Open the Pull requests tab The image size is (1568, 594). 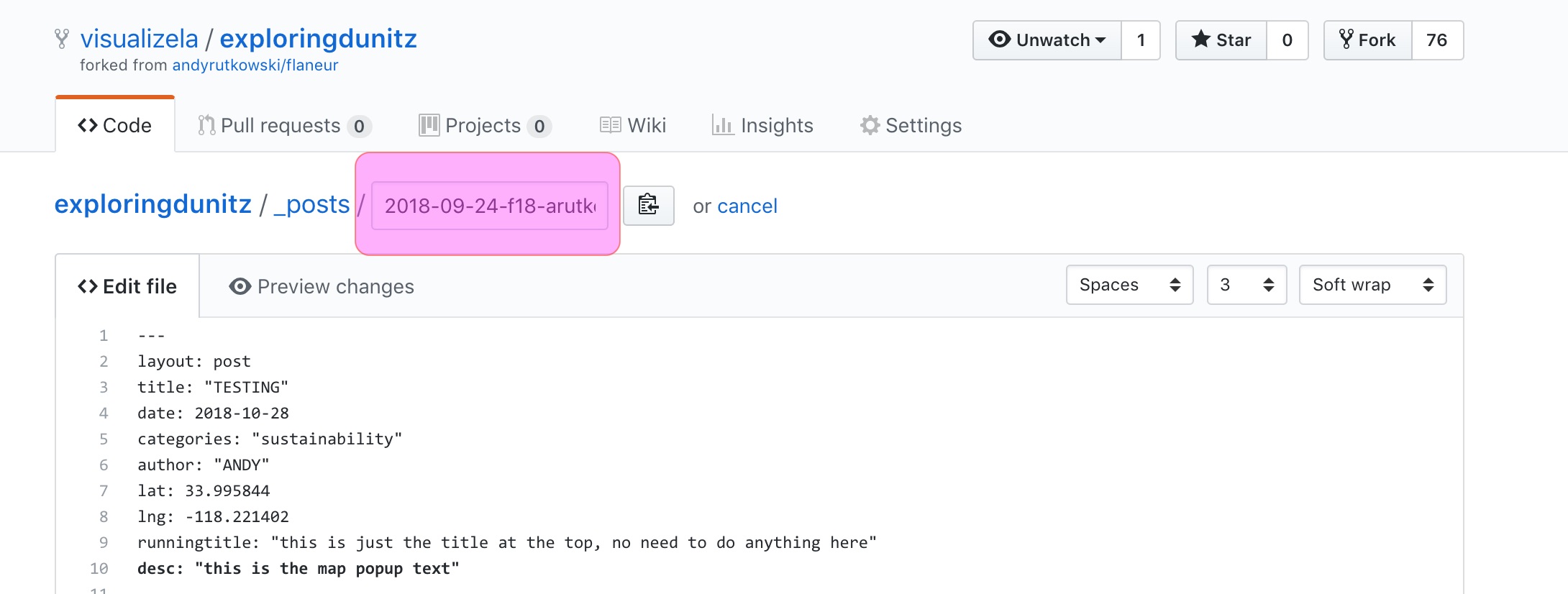[284, 126]
